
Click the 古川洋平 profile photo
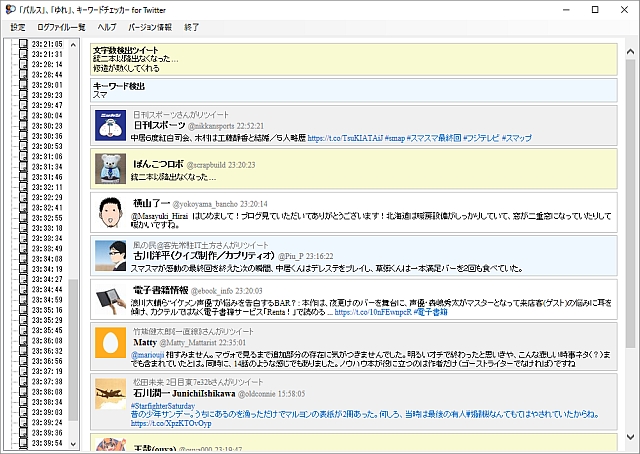(x=110, y=256)
